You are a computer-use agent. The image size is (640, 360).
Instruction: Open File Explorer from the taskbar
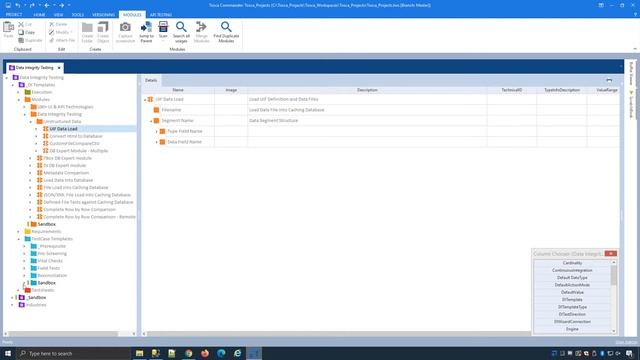tap(140, 353)
